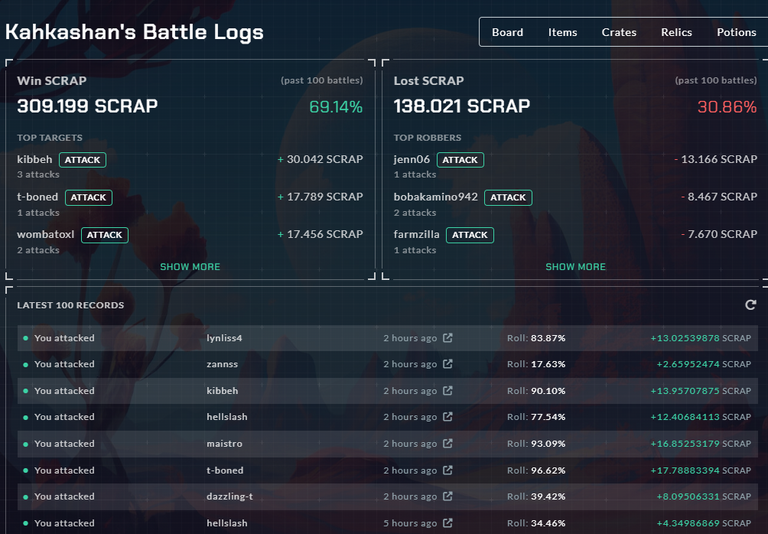
Task: Select maistro in records list
Action: click(224, 443)
